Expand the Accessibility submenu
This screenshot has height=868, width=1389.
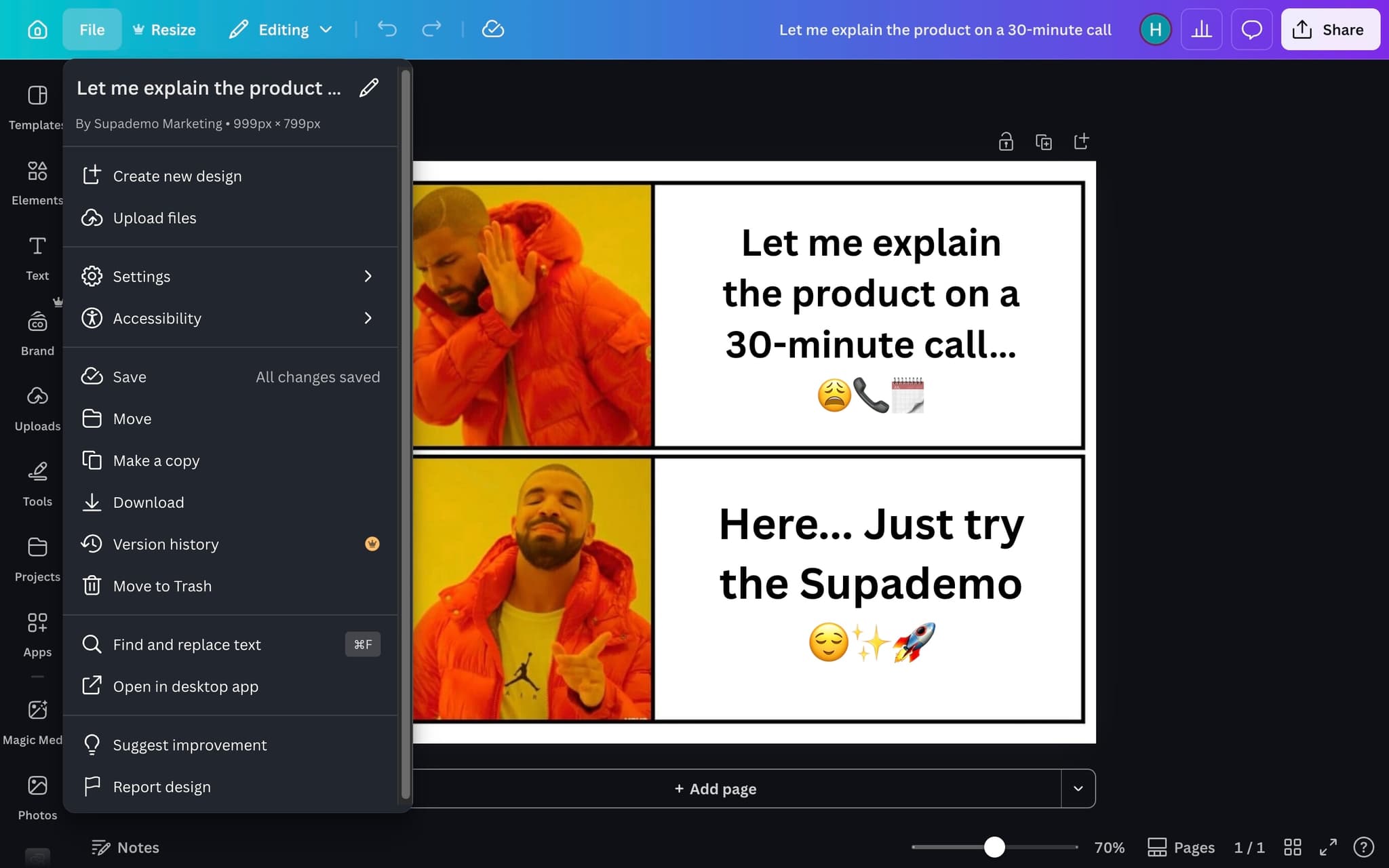[231, 318]
